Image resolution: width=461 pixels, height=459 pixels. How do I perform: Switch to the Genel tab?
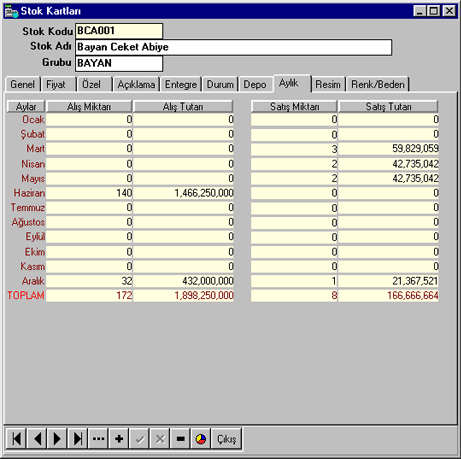point(23,84)
